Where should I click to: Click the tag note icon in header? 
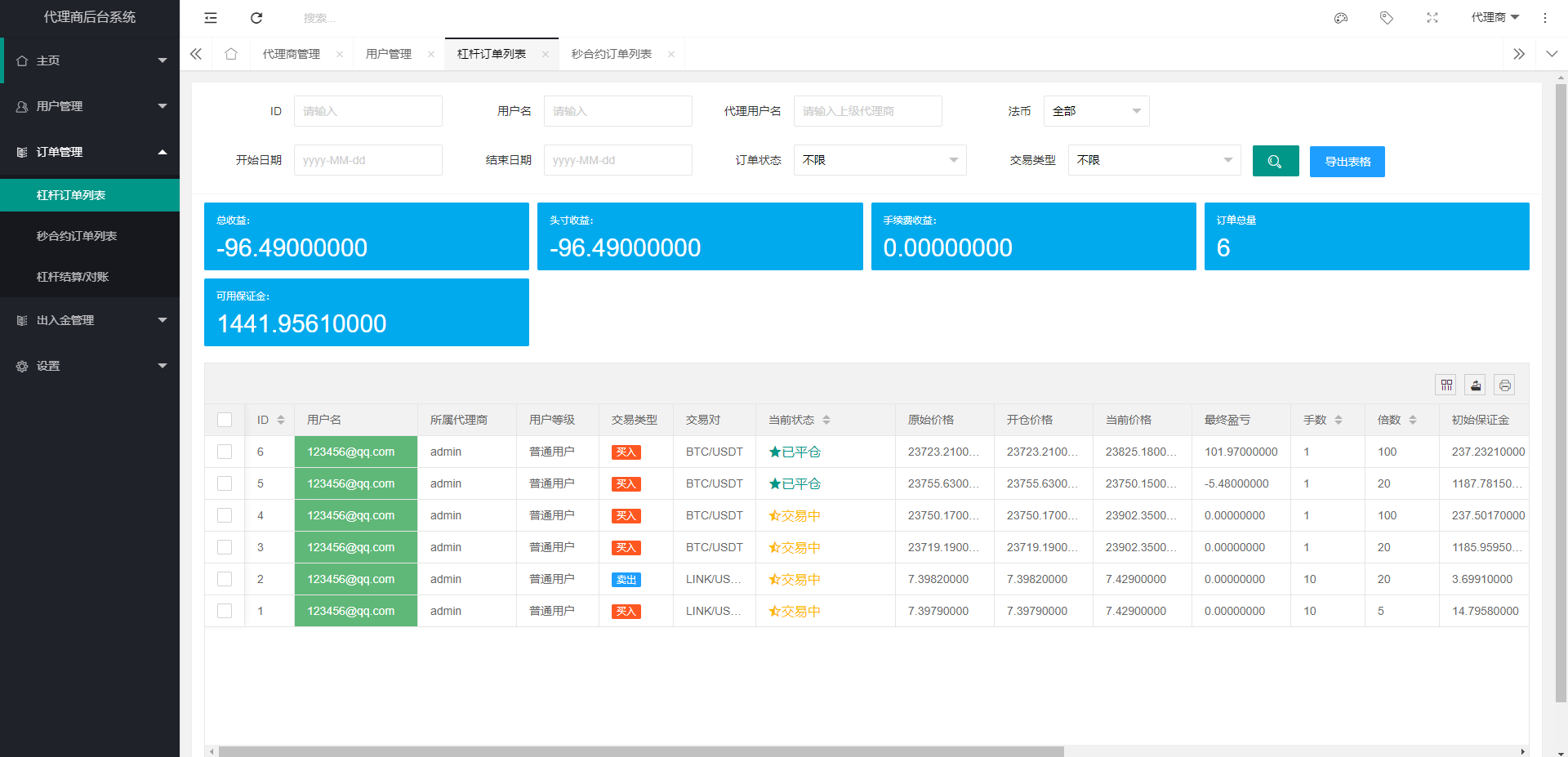pyautogui.click(x=1386, y=18)
